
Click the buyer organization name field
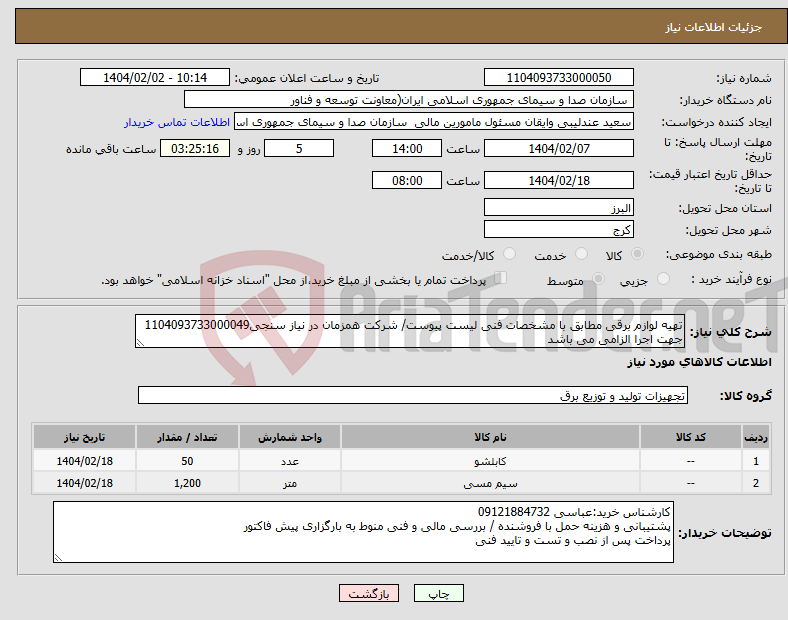[x=409, y=99]
